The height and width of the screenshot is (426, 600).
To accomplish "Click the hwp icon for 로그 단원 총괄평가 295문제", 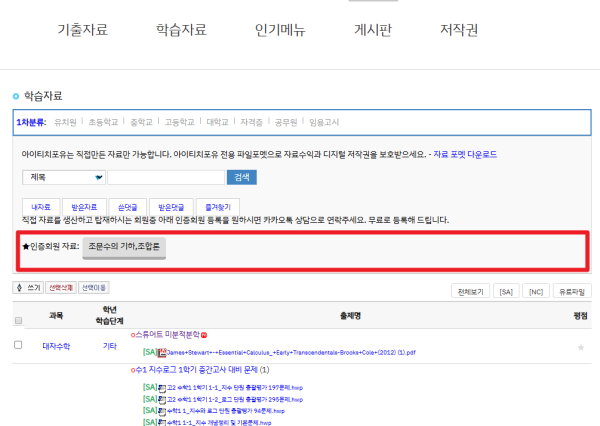I will [163, 399].
